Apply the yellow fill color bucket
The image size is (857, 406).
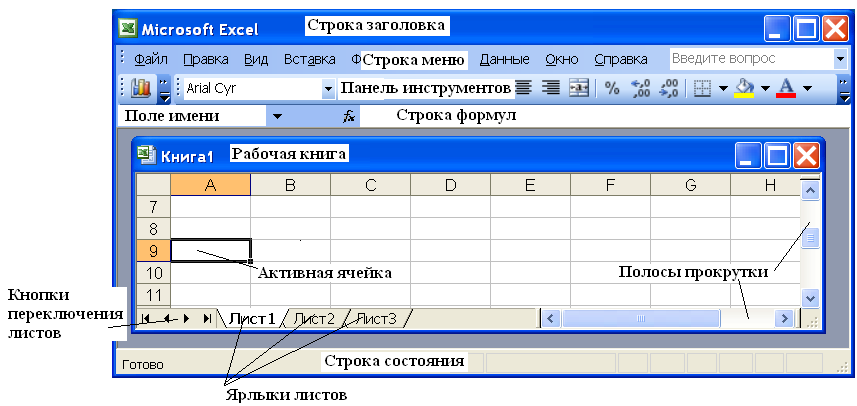point(744,87)
